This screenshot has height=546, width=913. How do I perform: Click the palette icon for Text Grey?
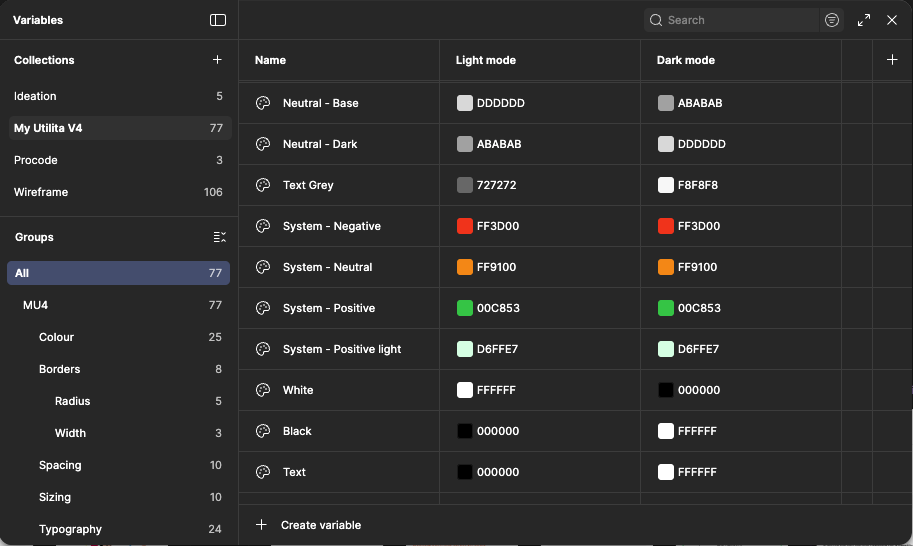[263, 185]
